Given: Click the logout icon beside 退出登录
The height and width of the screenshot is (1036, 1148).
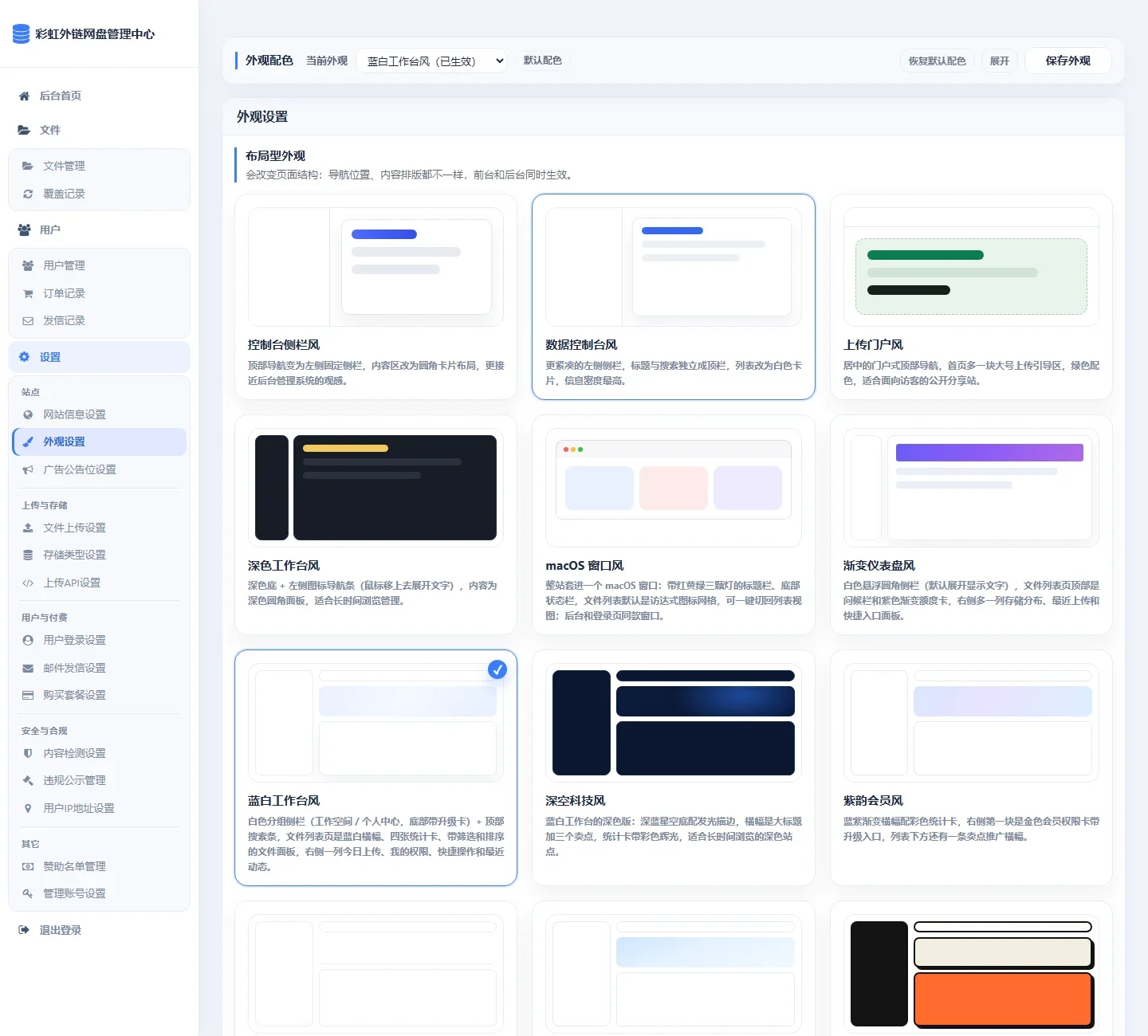Looking at the screenshot, I should (24, 930).
